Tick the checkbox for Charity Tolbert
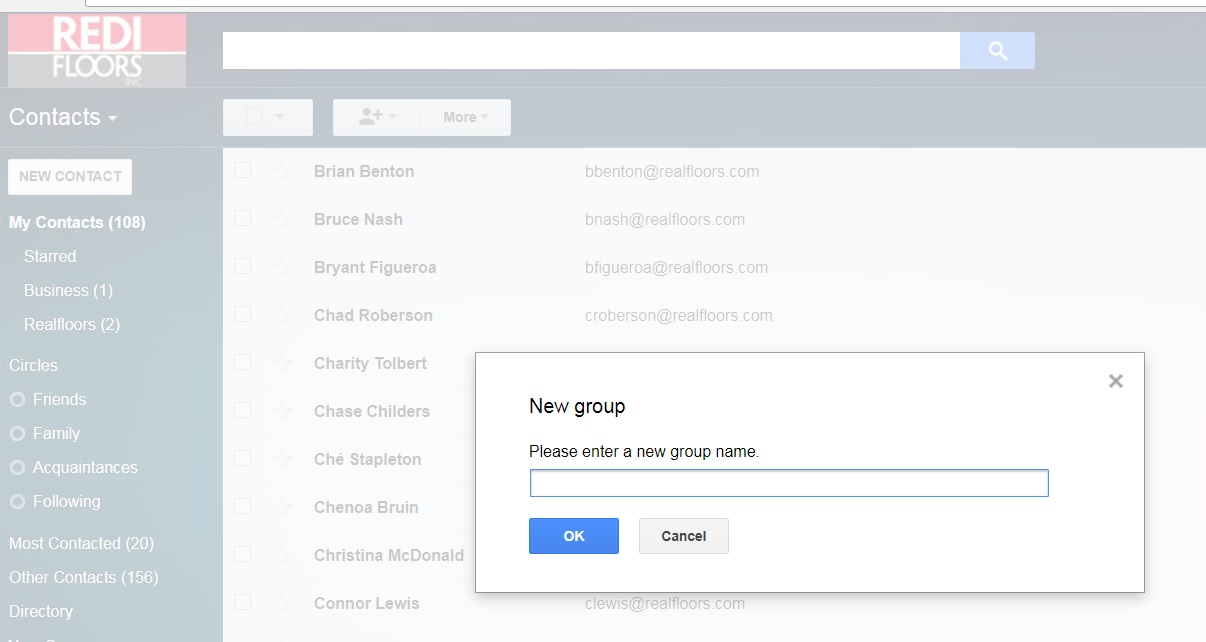1206x642 pixels. 242,362
